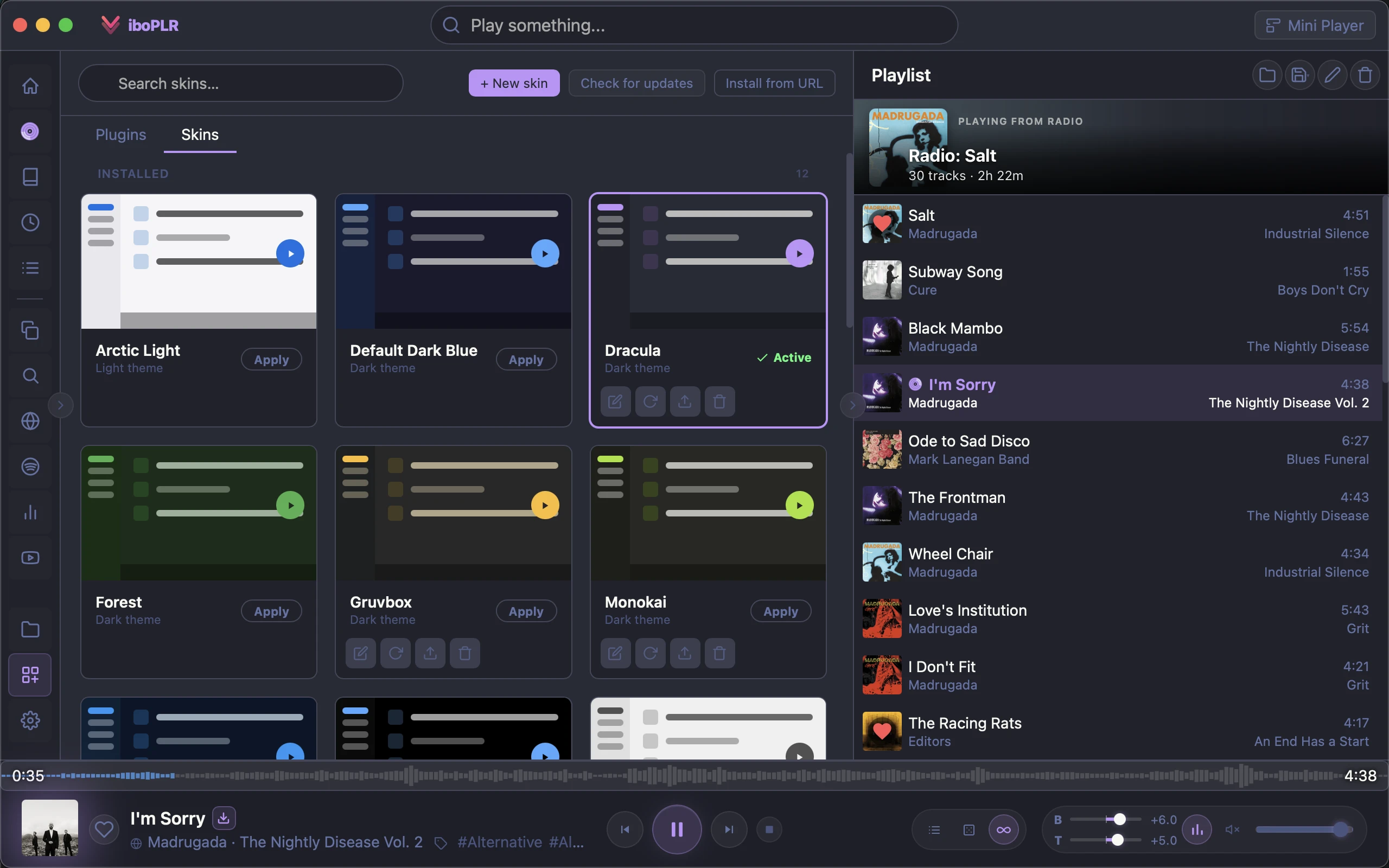Edit the Dracula skin
Image resolution: width=1389 pixels, height=868 pixels.
[x=615, y=401]
